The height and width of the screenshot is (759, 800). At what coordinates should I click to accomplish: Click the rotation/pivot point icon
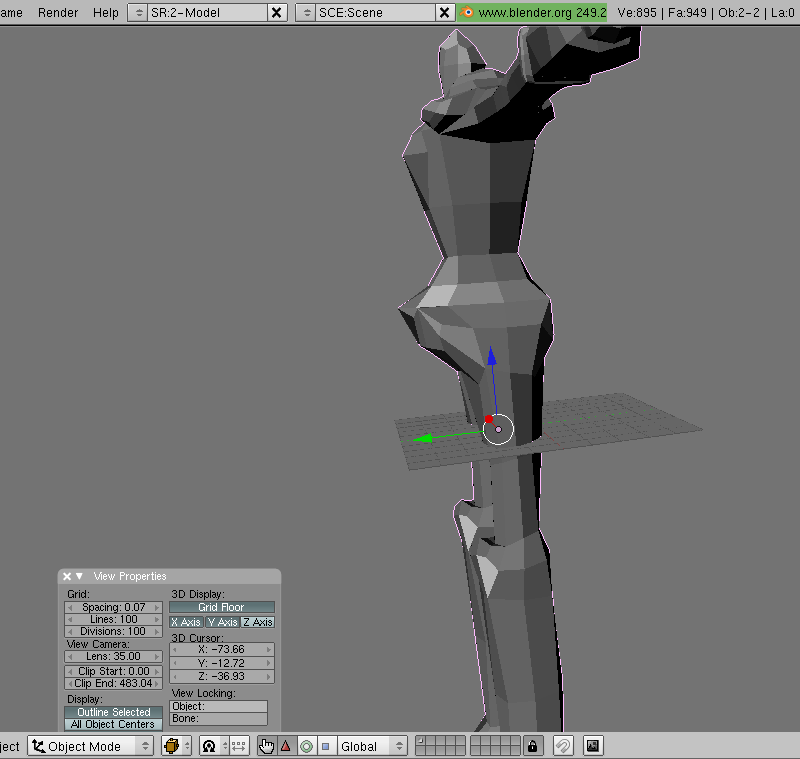coord(208,745)
